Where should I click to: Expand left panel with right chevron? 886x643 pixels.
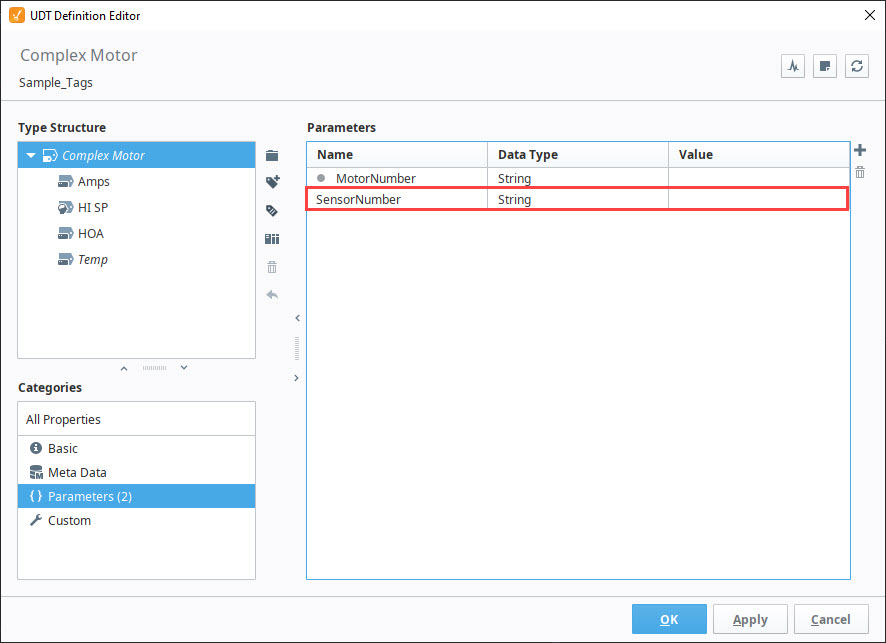[x=297, y=378]
